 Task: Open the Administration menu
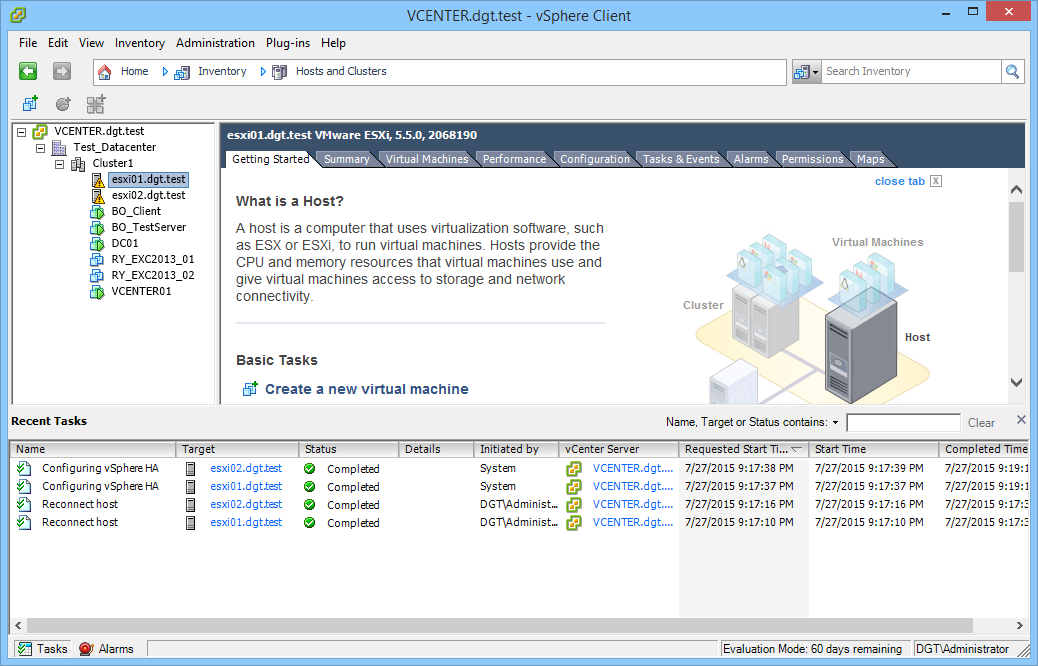pos(215,43)
